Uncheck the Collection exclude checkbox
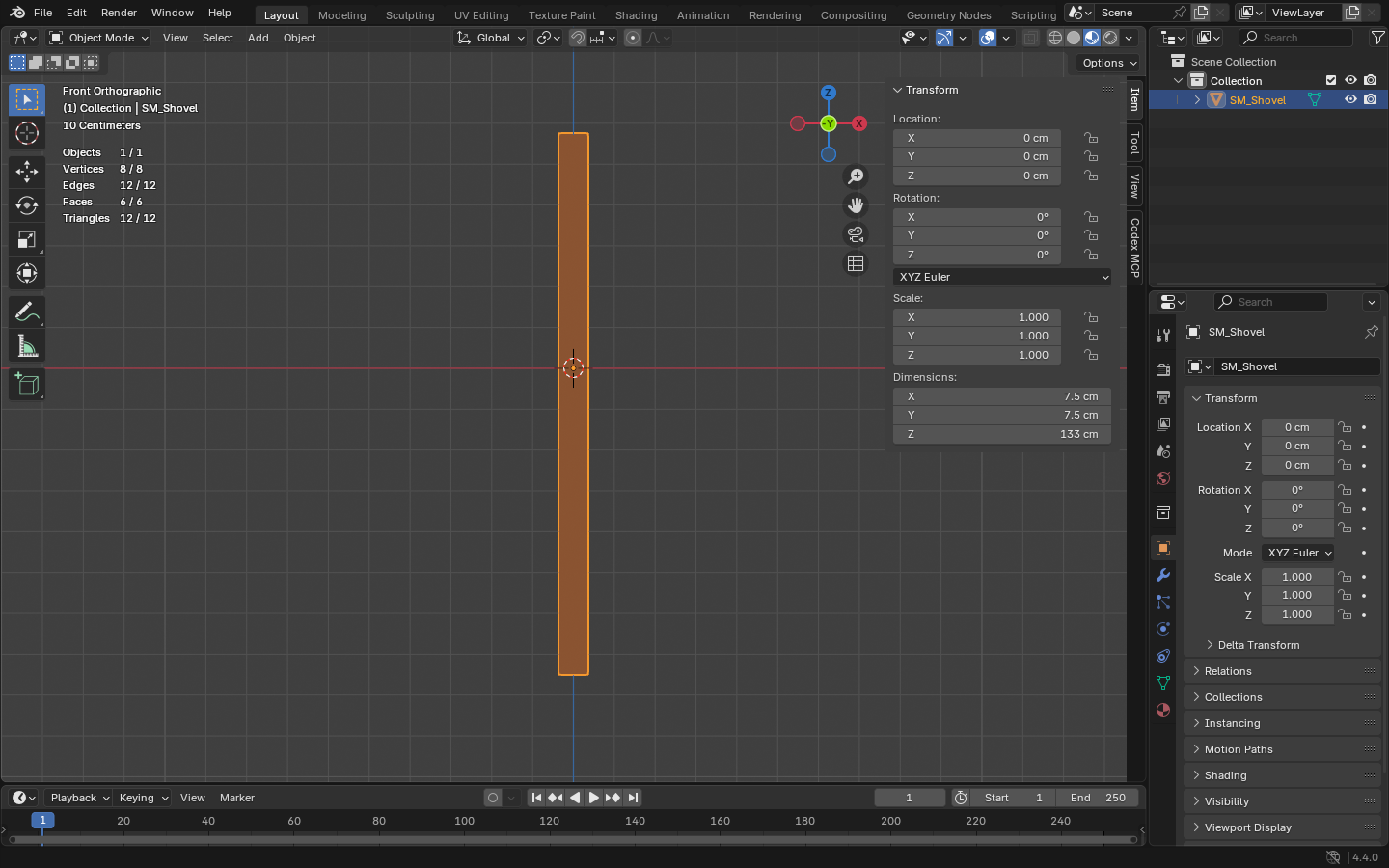1389x868 pixels. pyautogui.click(x=1331, y=80)
